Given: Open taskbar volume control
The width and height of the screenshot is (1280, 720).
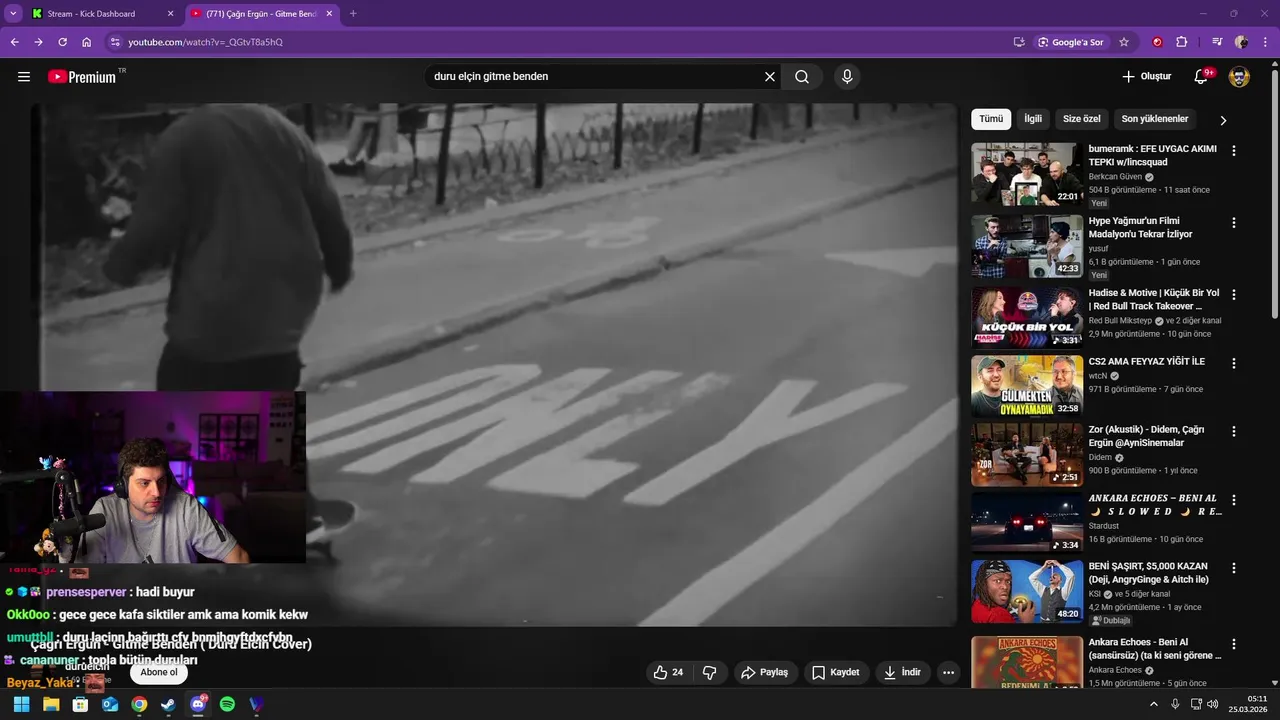Looking at the screenshot, I should [x=1213, y=704].
